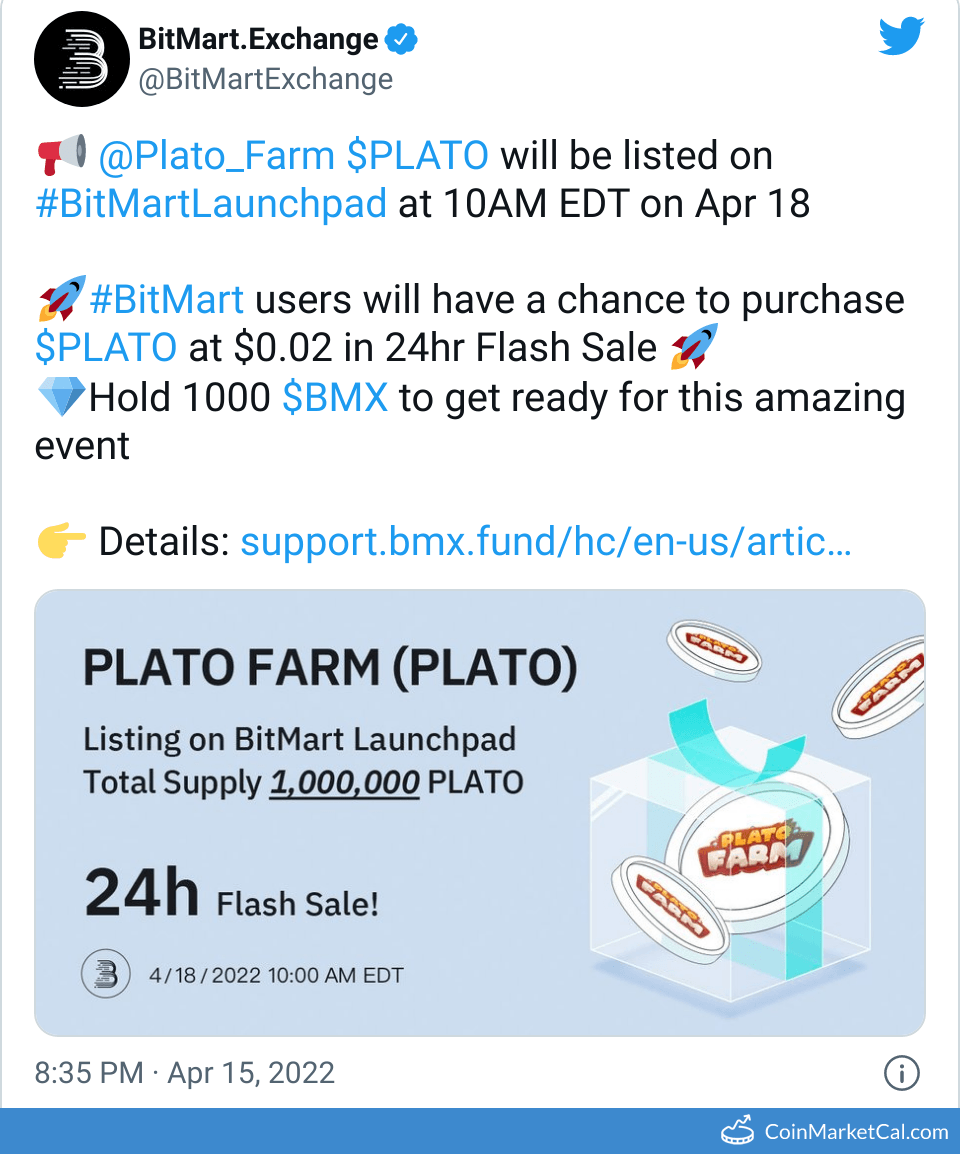Open the BitMart.Exchange display name

[x=258, y=40]
